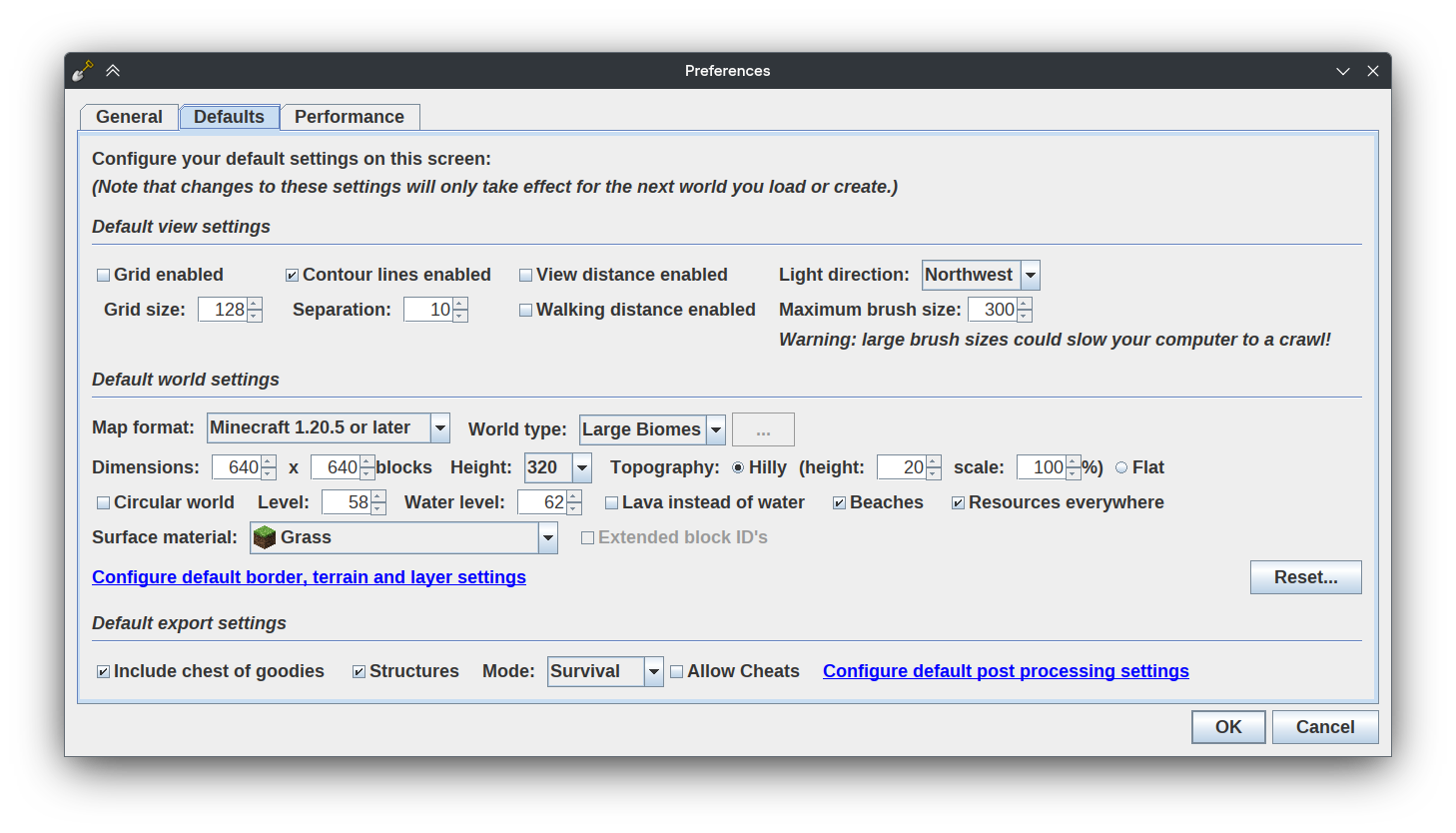Expand the Map format combo box
1456x833 pixels.
[x=439, y=427]
